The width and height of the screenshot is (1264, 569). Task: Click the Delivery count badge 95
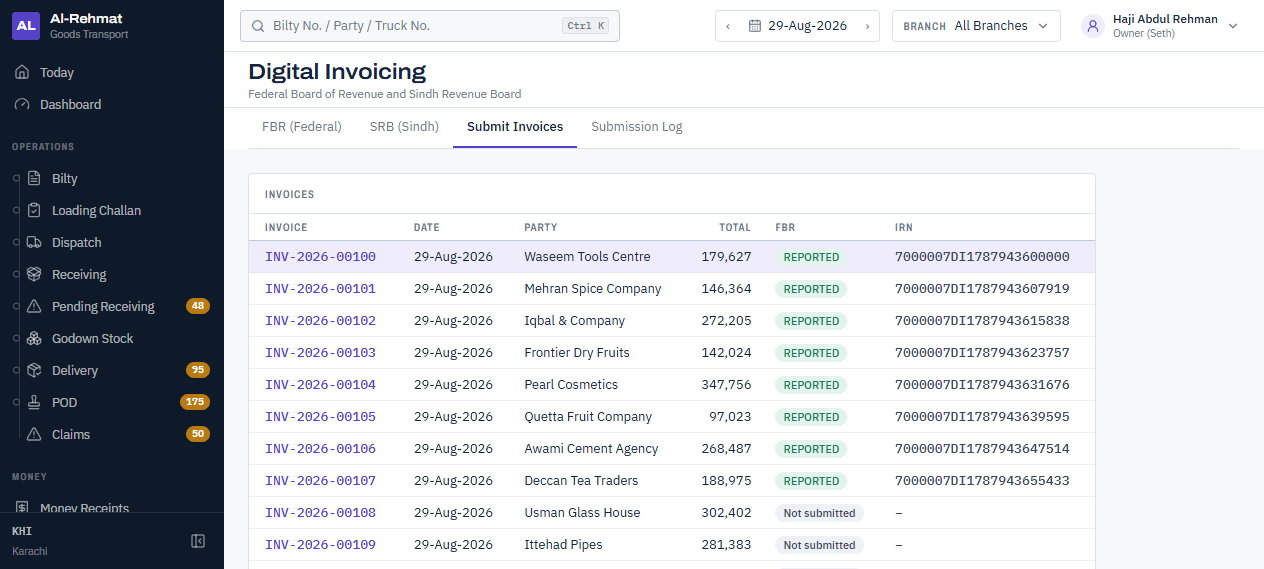(198, 370)
